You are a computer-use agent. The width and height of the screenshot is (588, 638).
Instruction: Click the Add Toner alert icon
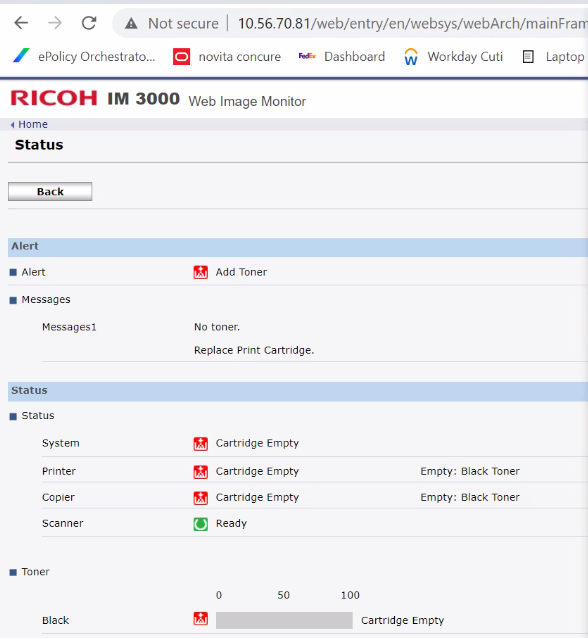[201, 272]
